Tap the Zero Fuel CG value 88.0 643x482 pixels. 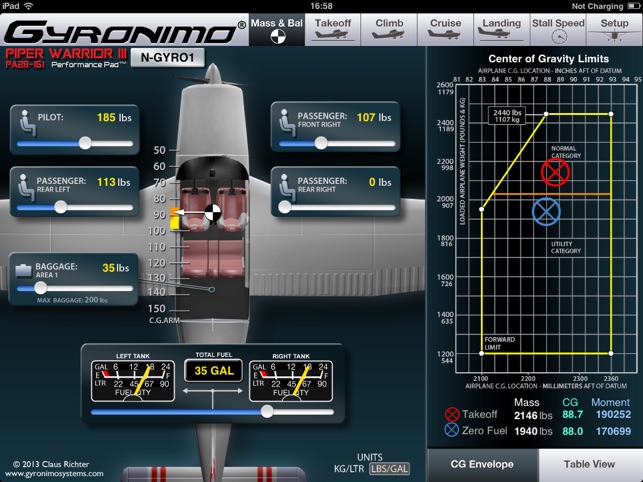click(572, 431)
